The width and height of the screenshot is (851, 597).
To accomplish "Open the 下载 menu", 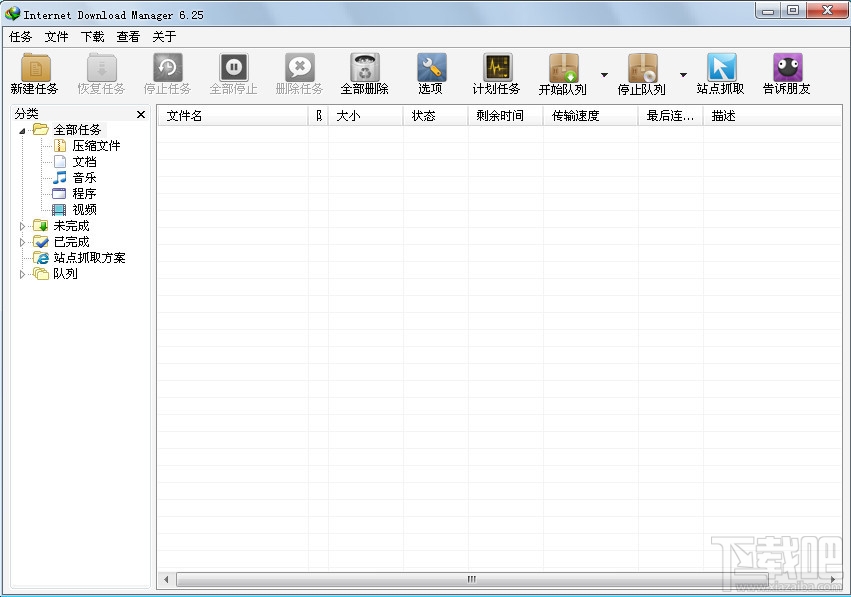I will (93, 35).
